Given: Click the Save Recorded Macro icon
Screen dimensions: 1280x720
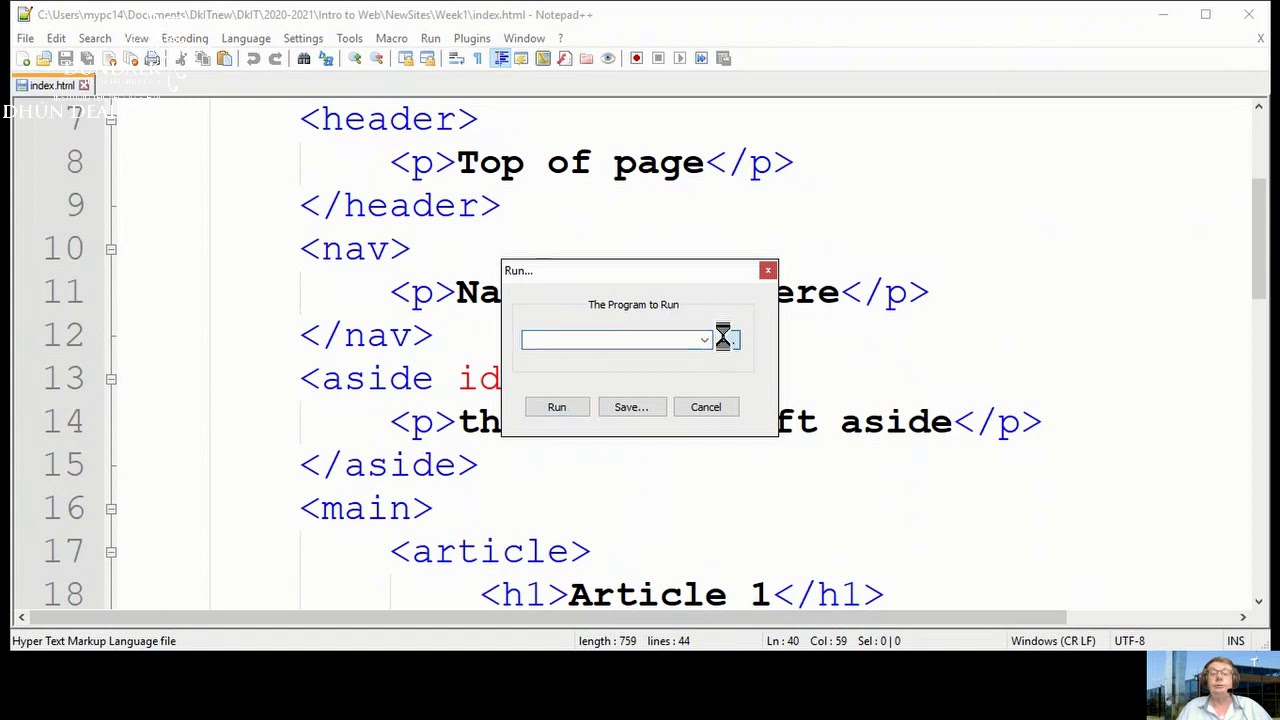Looking at the screenshot, I should pyautogui.click(x=724, y=59).
